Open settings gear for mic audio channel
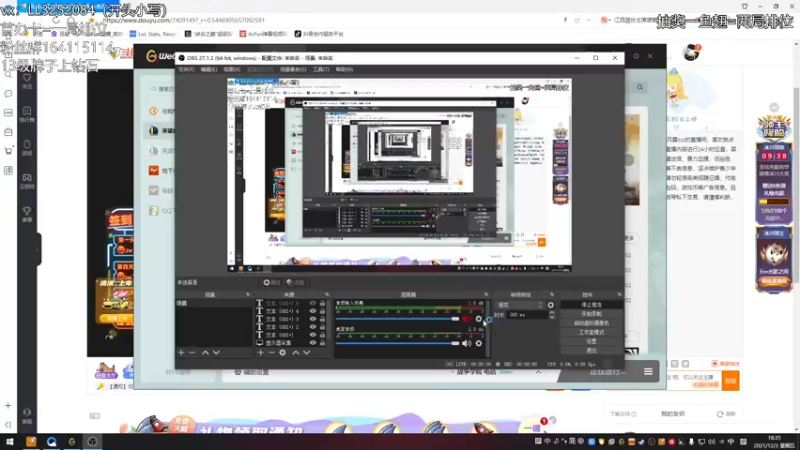Screen dimensions: 800x450 coord(479,319)
